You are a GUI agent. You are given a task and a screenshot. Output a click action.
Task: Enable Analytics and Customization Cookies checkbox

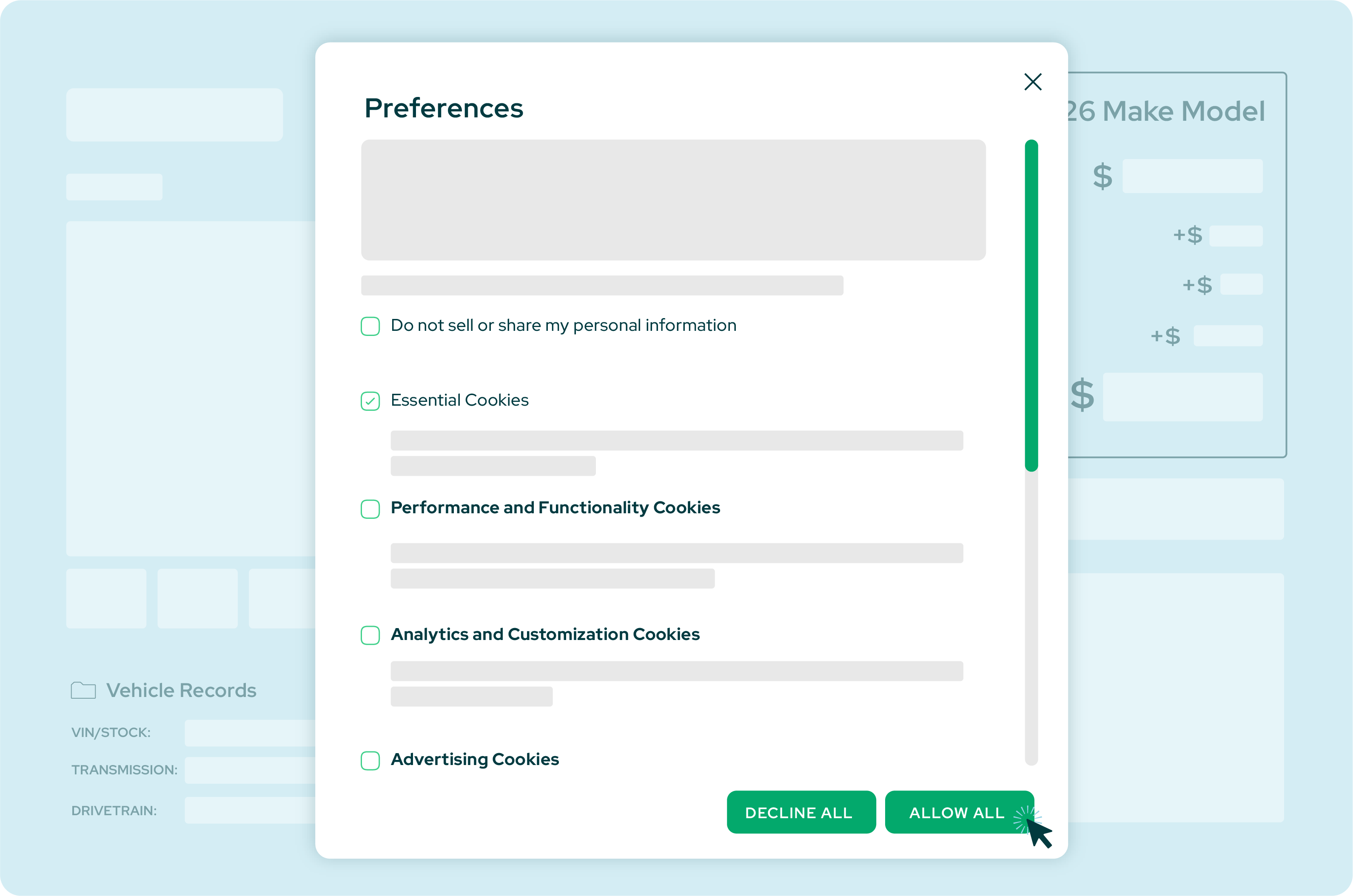click(x=370, y=635)
